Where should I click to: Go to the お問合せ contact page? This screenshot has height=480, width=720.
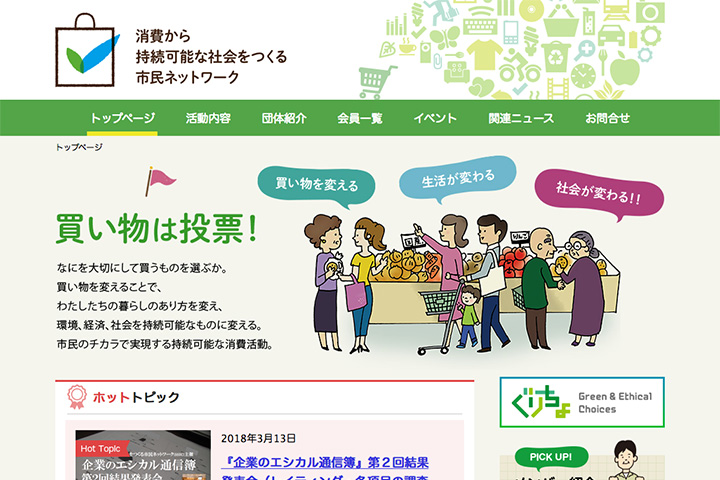607,119
